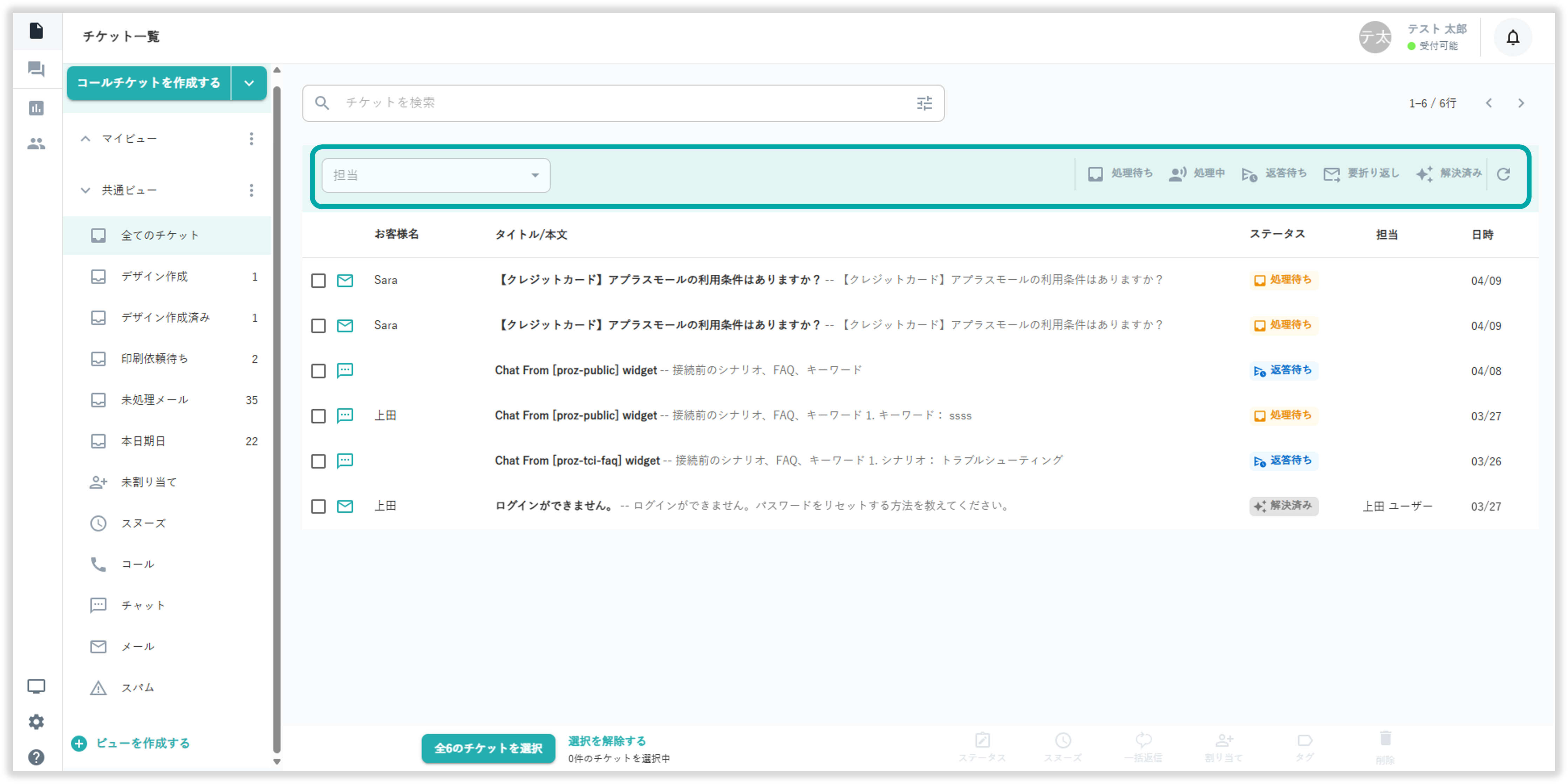
Task: Tick checkbox for proz-tci-faq chat ticket
Action: (318, 461)
